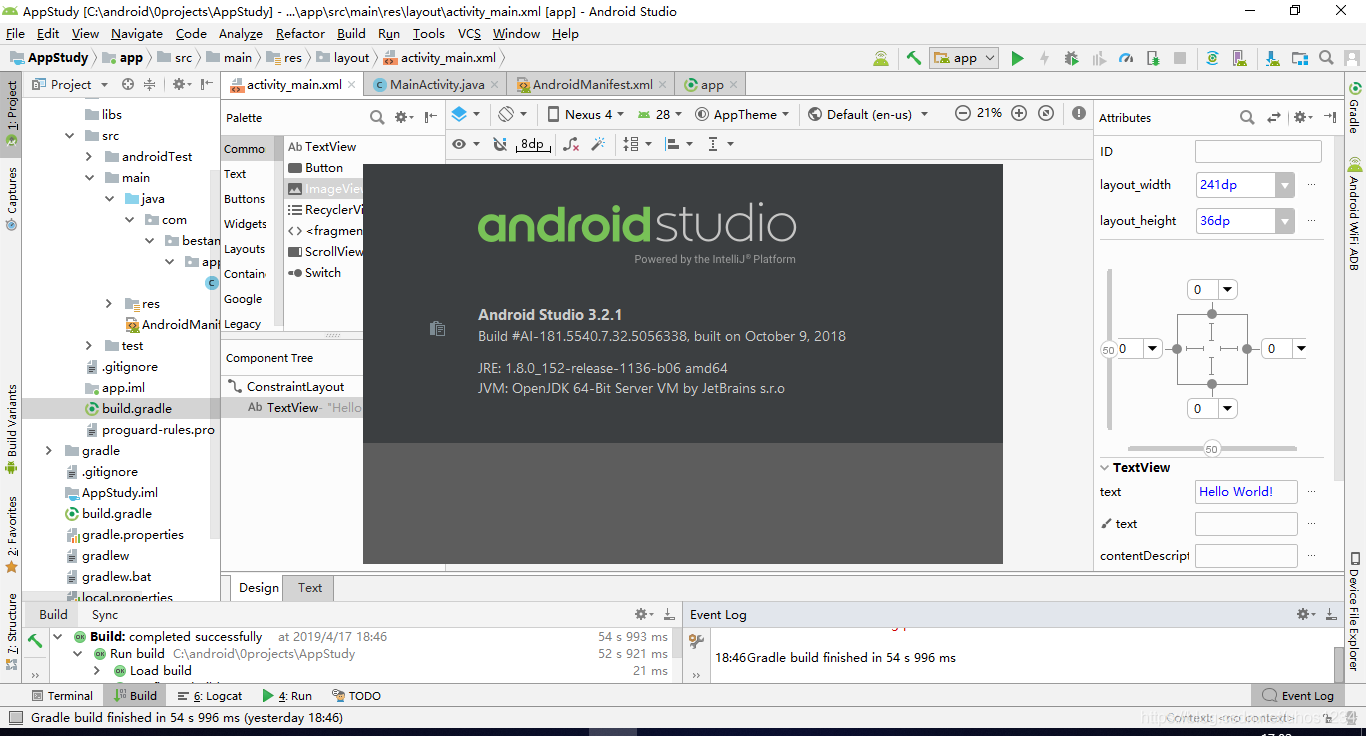Click the ID input field in Attributes

[1258, 152]
